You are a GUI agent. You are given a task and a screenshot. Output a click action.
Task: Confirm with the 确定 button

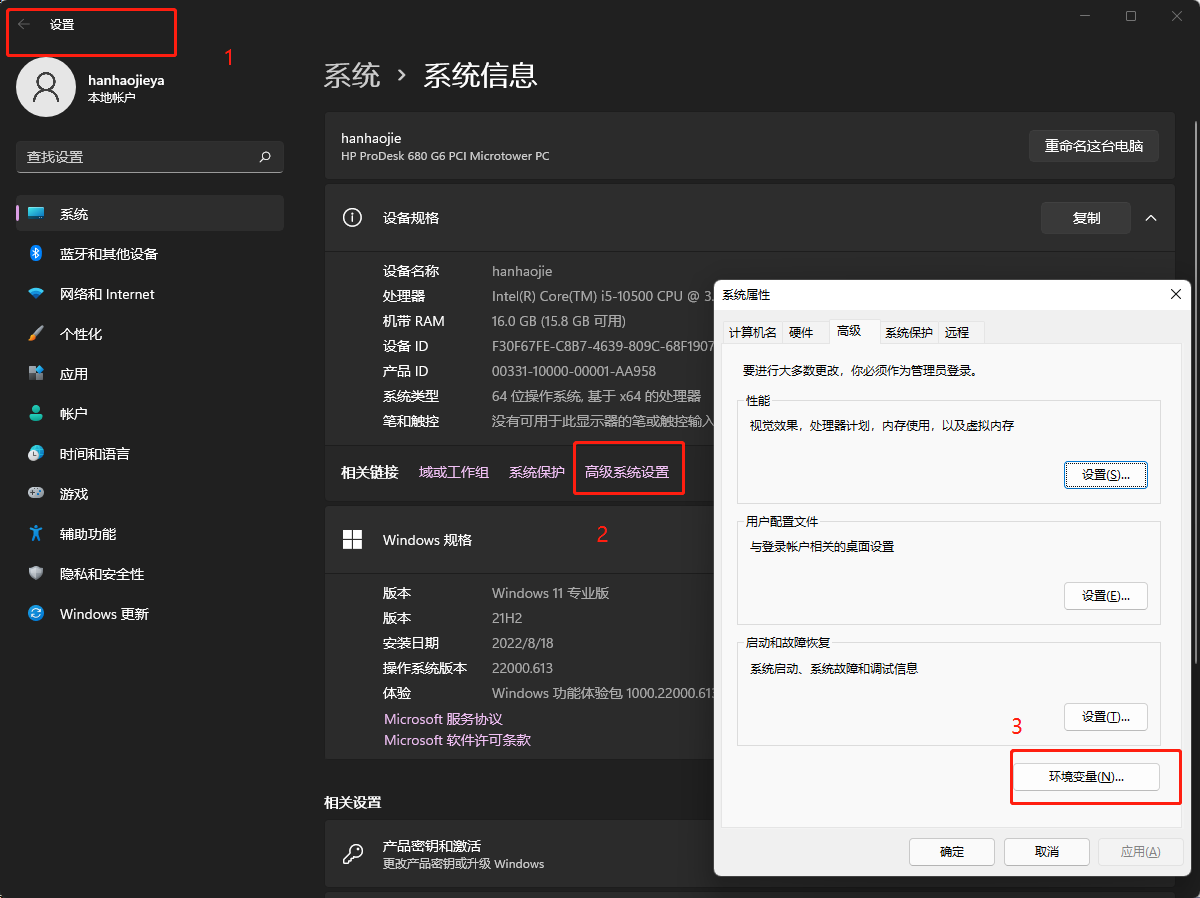coord(952,852)
